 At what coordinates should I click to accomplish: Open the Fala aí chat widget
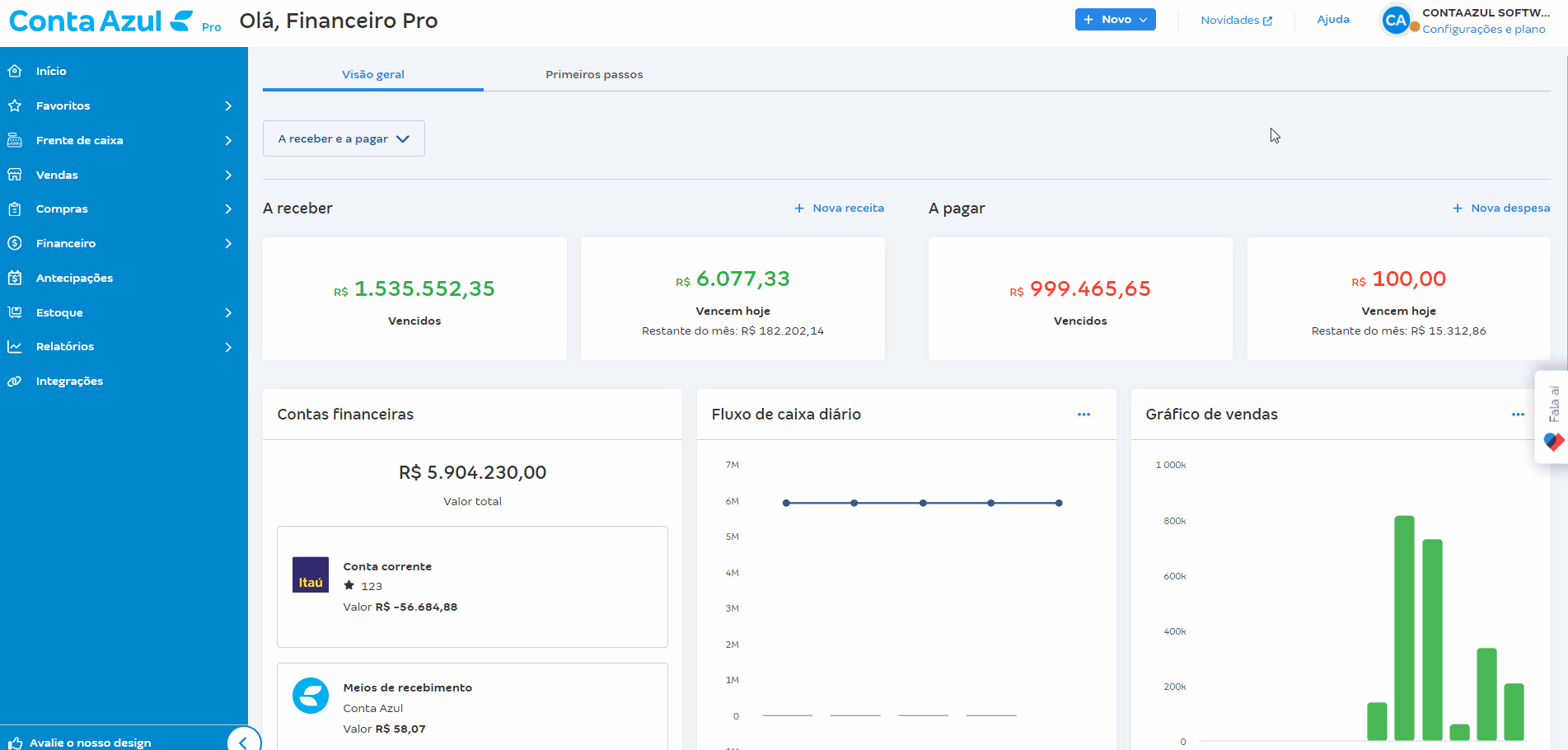tap(1552, 417)
